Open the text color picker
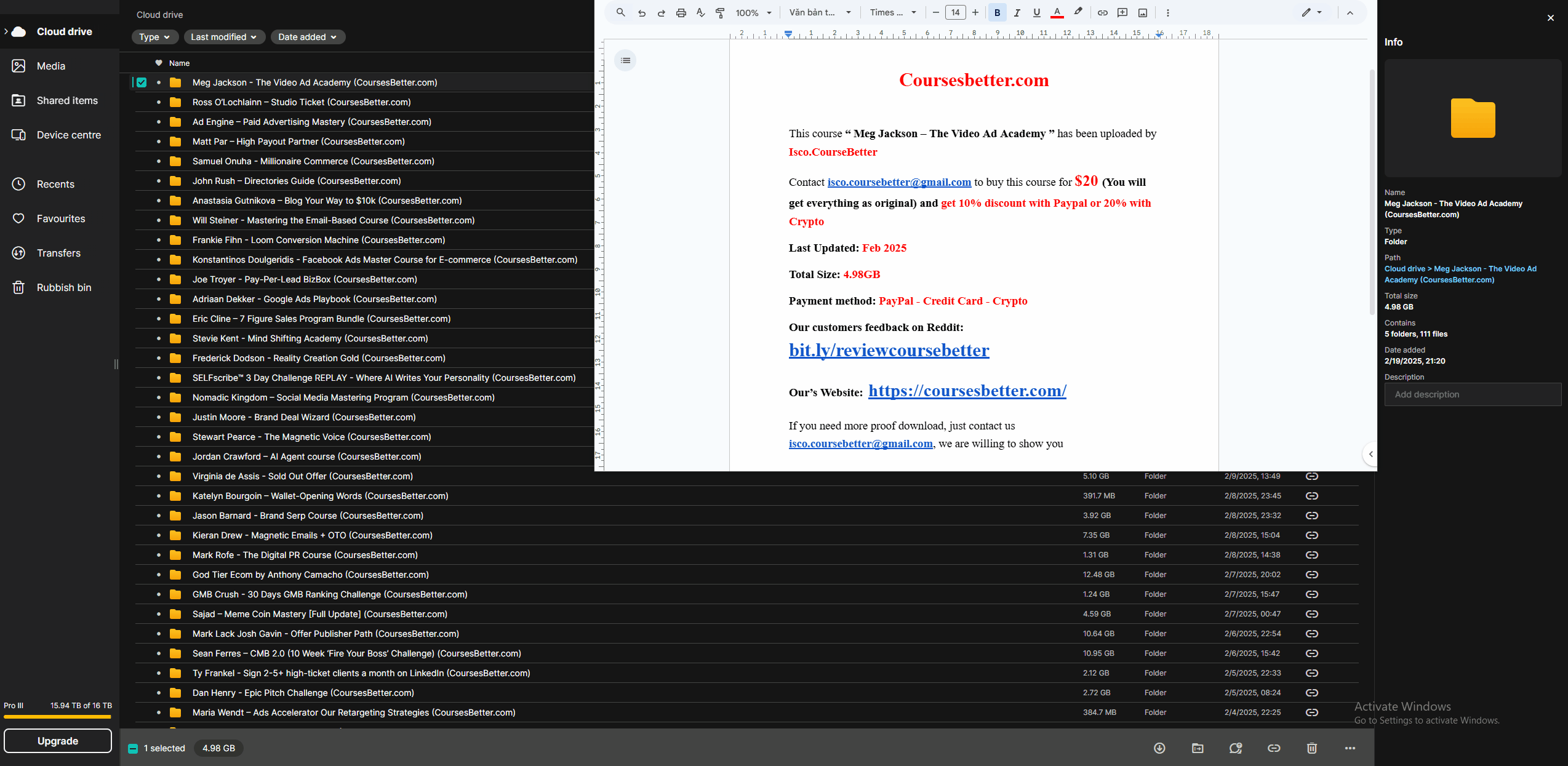Screen dimensions: 1568x766 click(x=1057, y=12)
